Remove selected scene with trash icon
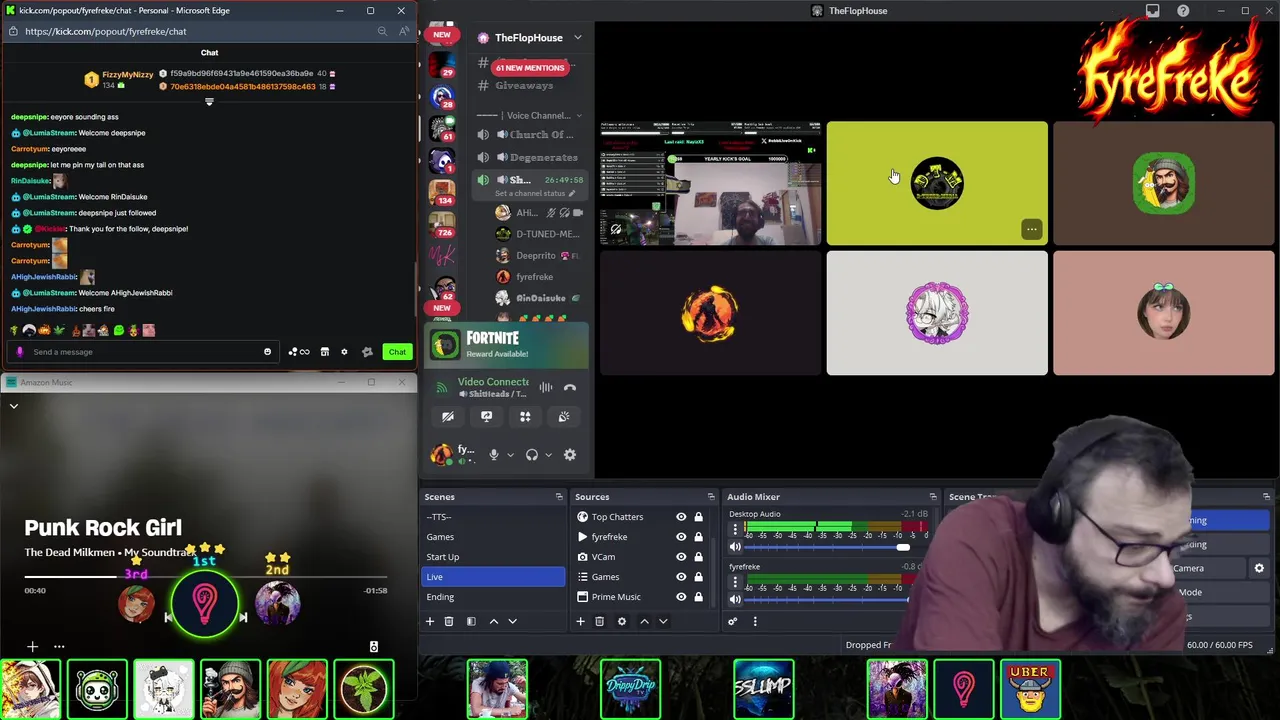The height and width of the screenshot is (720, 1280). pyautogui.click(x=449, y=622)
